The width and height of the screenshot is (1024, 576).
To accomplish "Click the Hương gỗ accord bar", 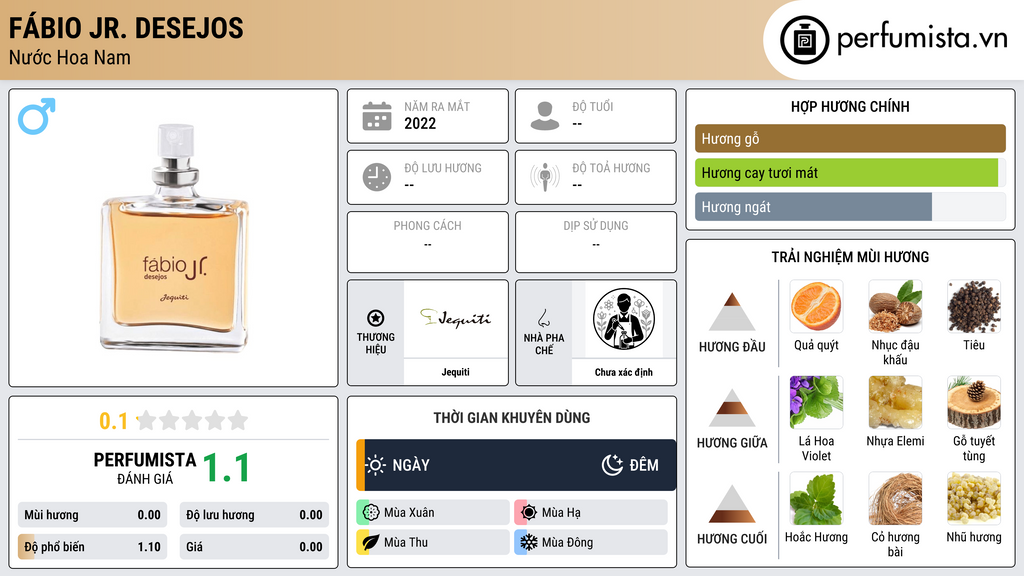I will 850,138.
